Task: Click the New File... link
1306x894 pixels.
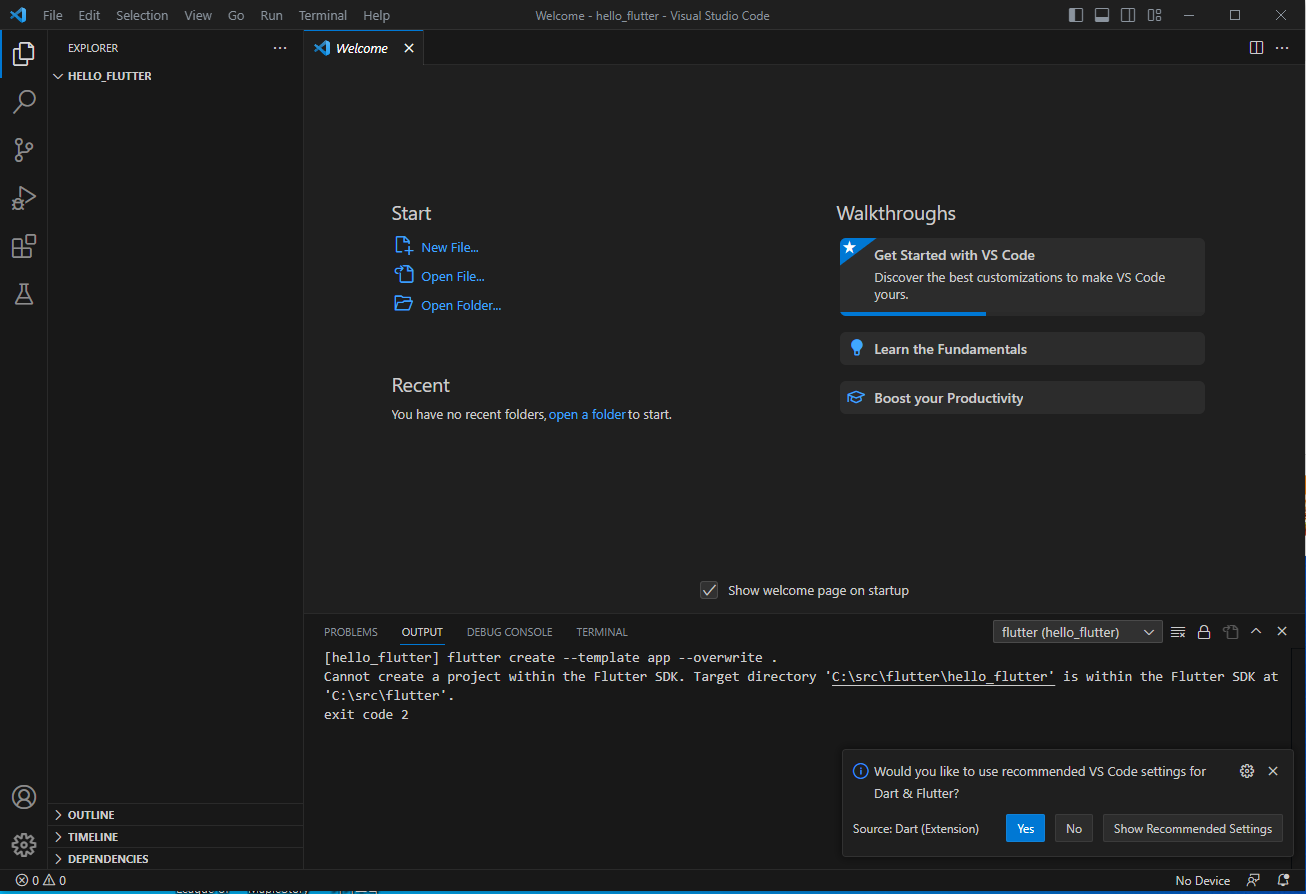Action: pyautogui.click(x=450, y=247)
